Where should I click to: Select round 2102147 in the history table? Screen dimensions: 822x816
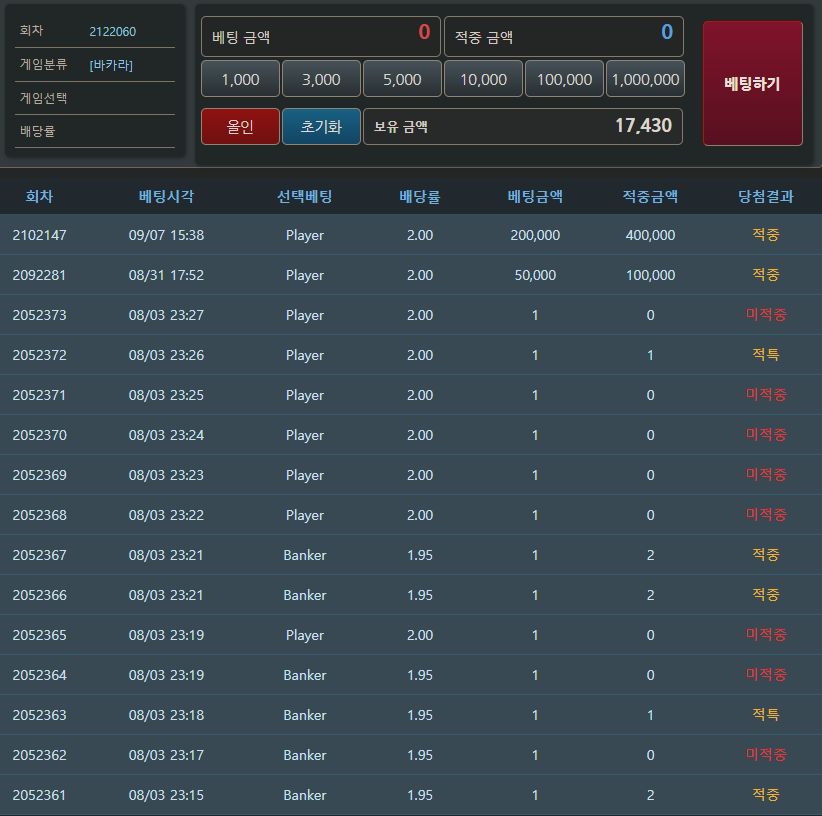click(x=39, y=235)
